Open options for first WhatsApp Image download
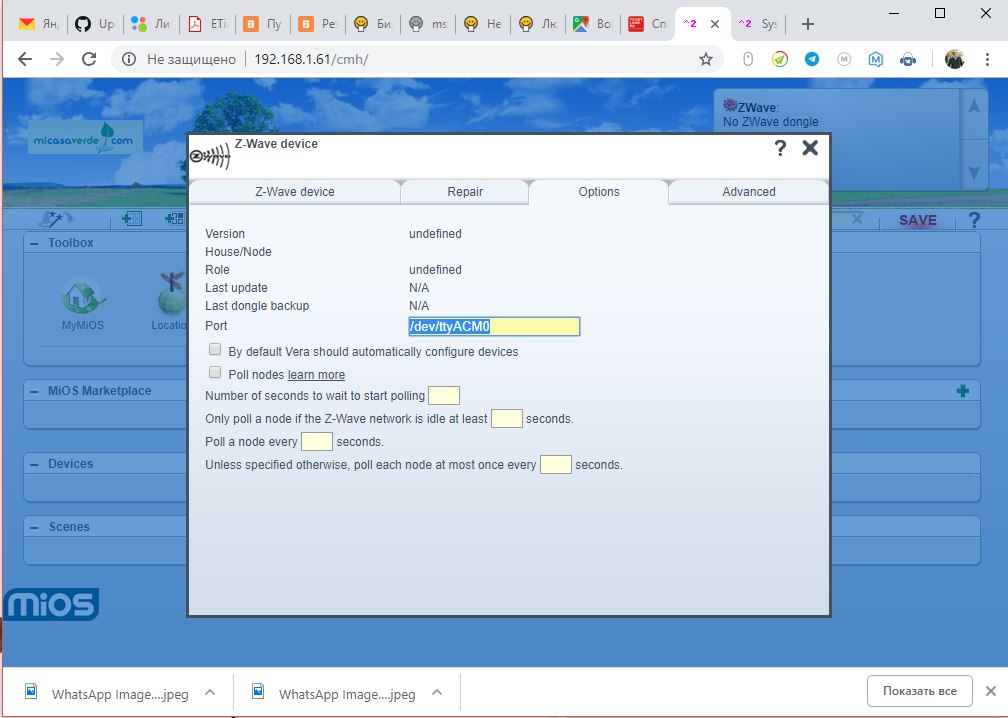This screenshot has width=1008, height=718. [x=210, y=692]
